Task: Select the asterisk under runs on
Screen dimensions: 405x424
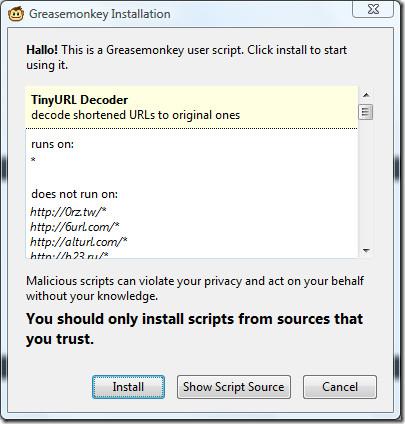Action: [x=33, y=160]
